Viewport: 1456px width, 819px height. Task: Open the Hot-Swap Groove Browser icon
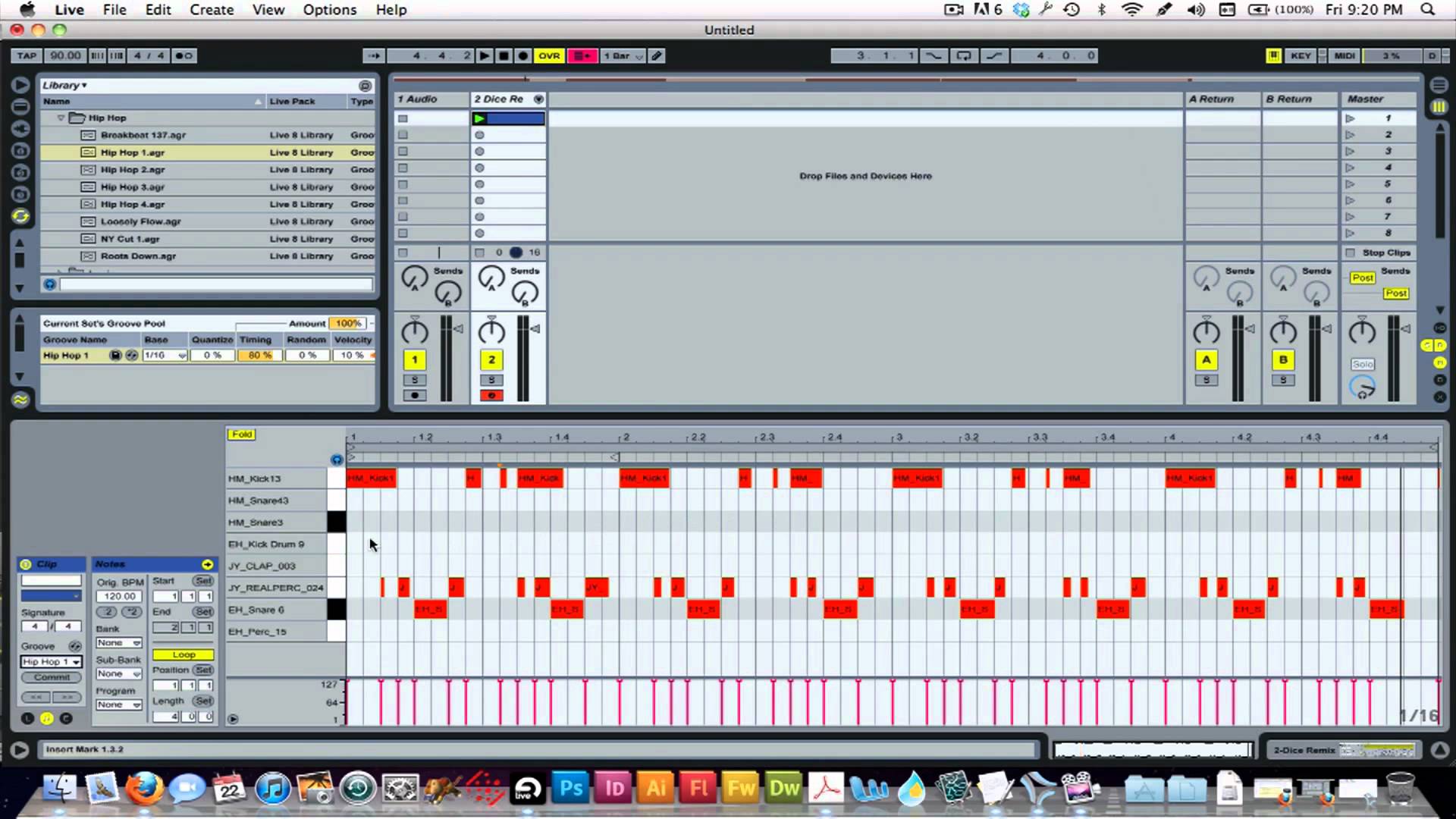pos(20,216)
